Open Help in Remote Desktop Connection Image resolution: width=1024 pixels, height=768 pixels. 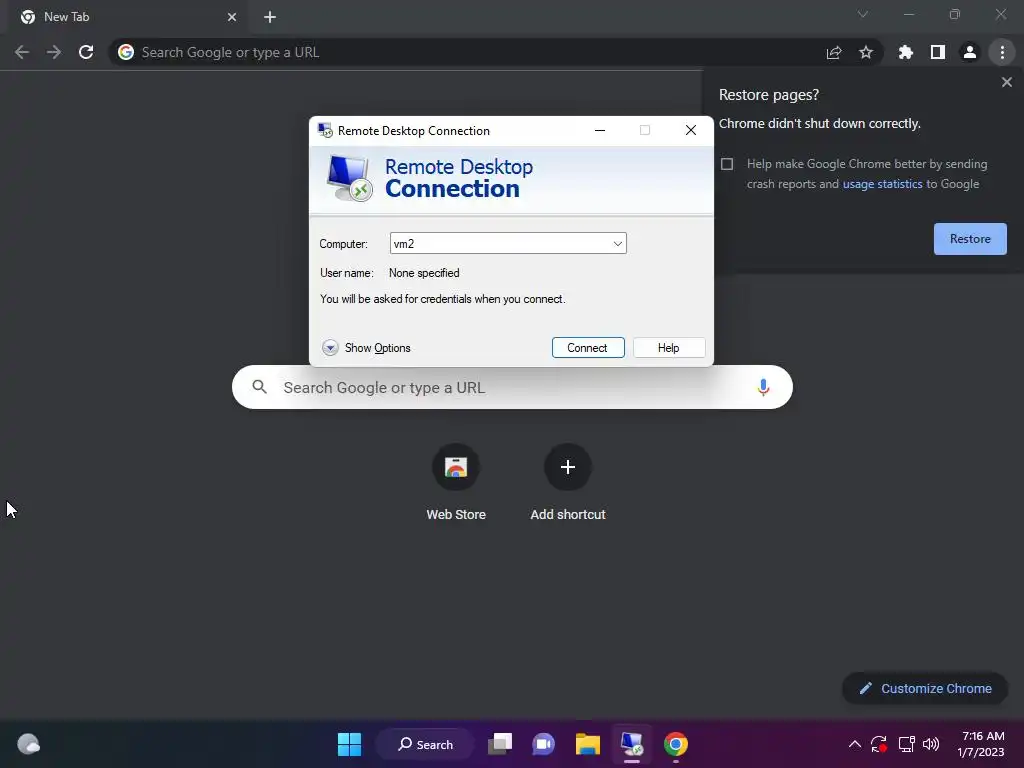669,348
